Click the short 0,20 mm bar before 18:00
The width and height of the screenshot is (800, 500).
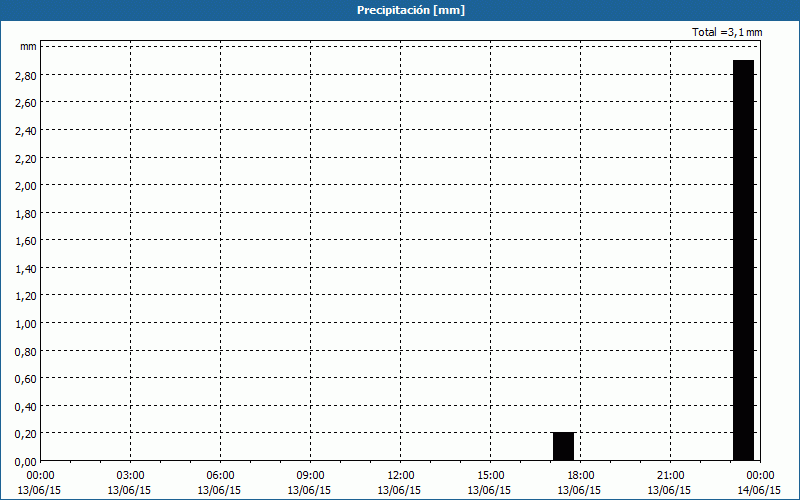tap(563, 446)
